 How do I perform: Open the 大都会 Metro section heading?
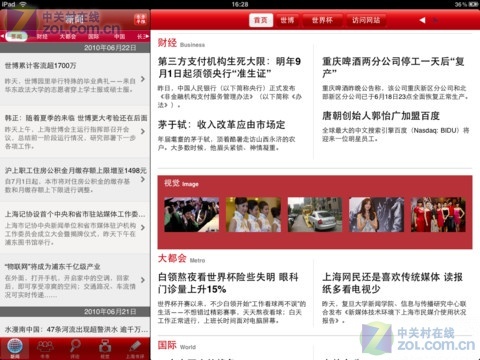click(181, 259)
